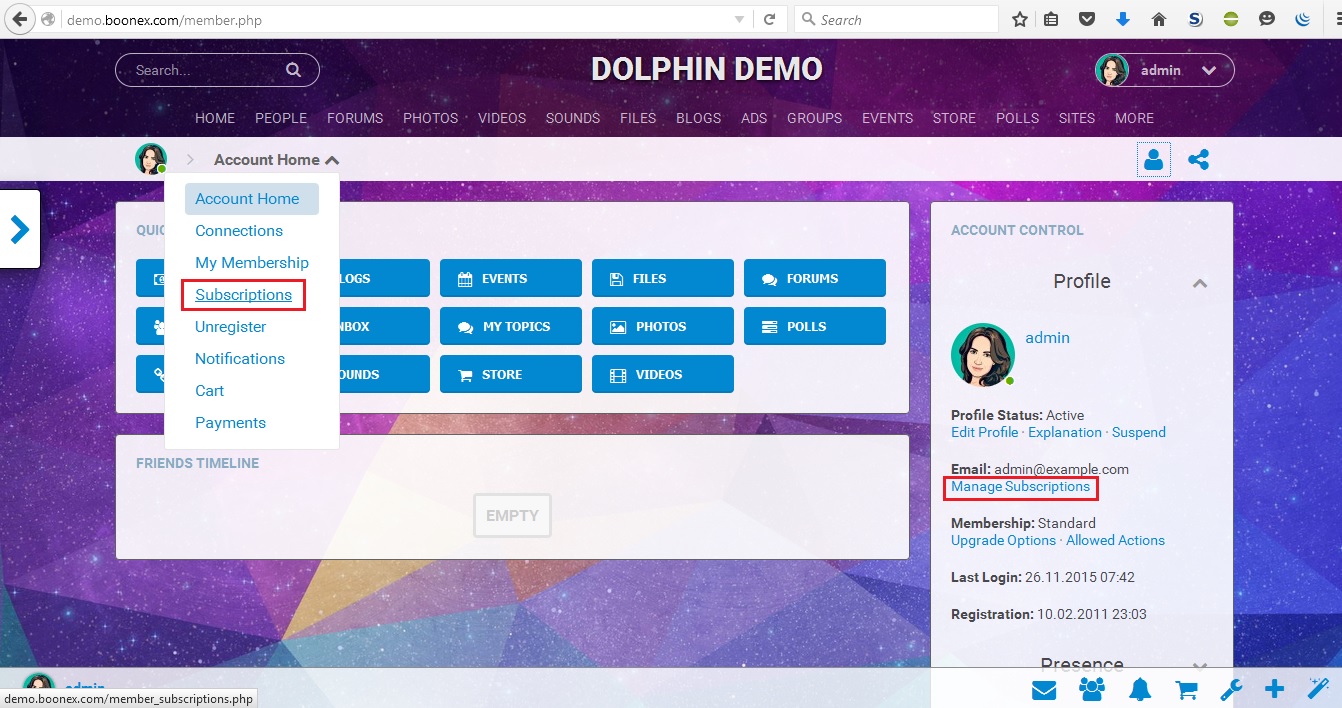
Task: Click the STORE quick link button
Action: tap(510, 374)
